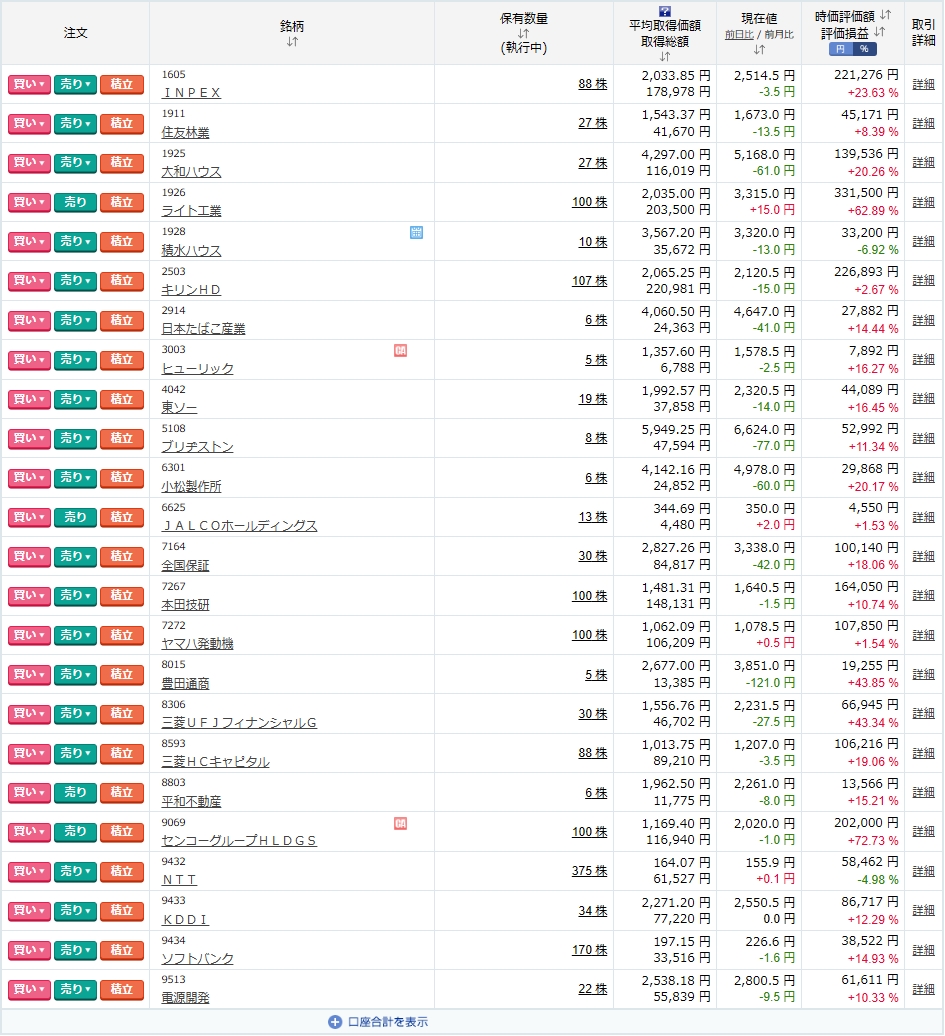Screen dimensions: 945x1036
Task: Click the 375 株 quantity link for NTT
Action: 589,871
